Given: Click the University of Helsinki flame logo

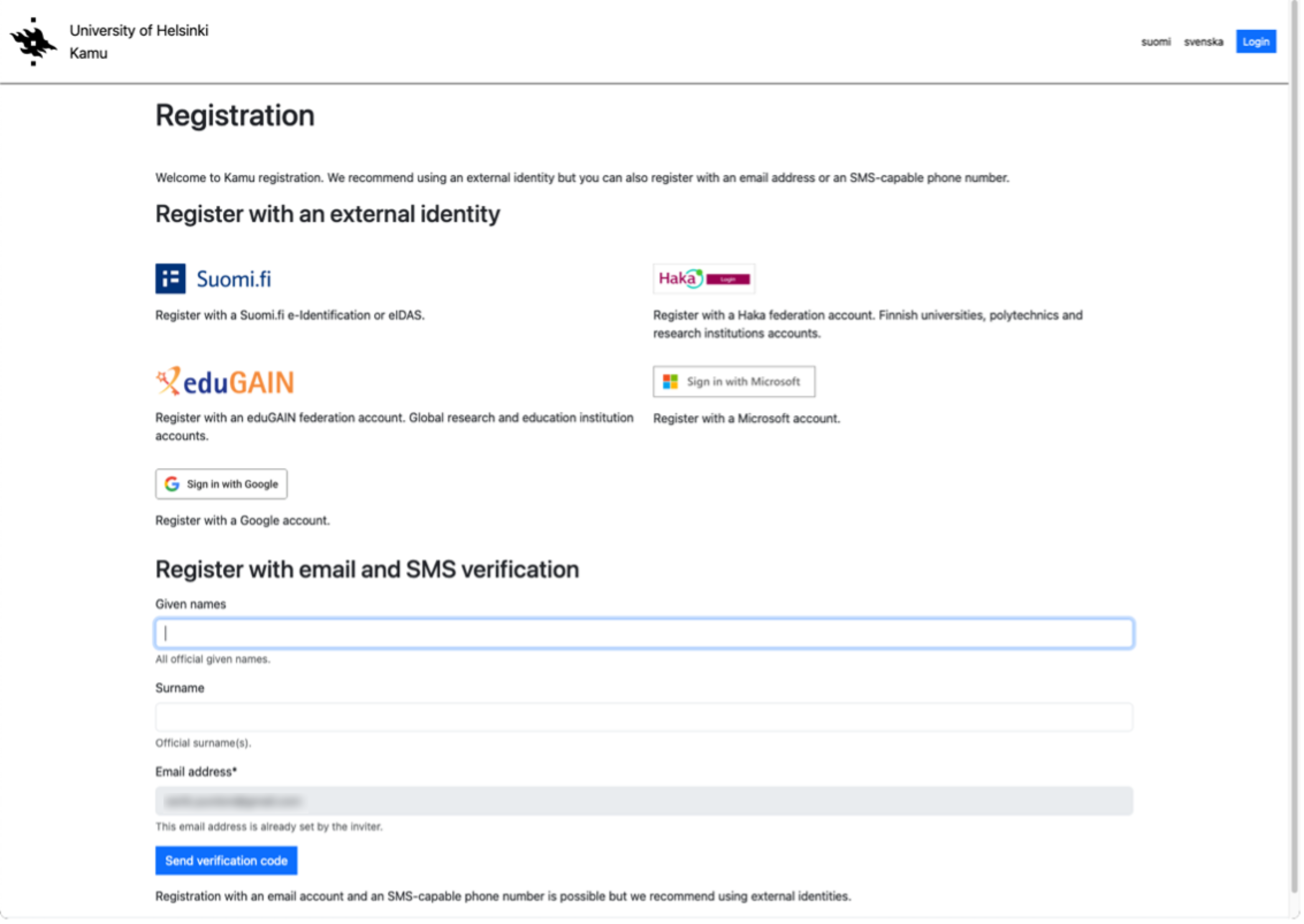Looking at the screenshot, I should (33, 41).
